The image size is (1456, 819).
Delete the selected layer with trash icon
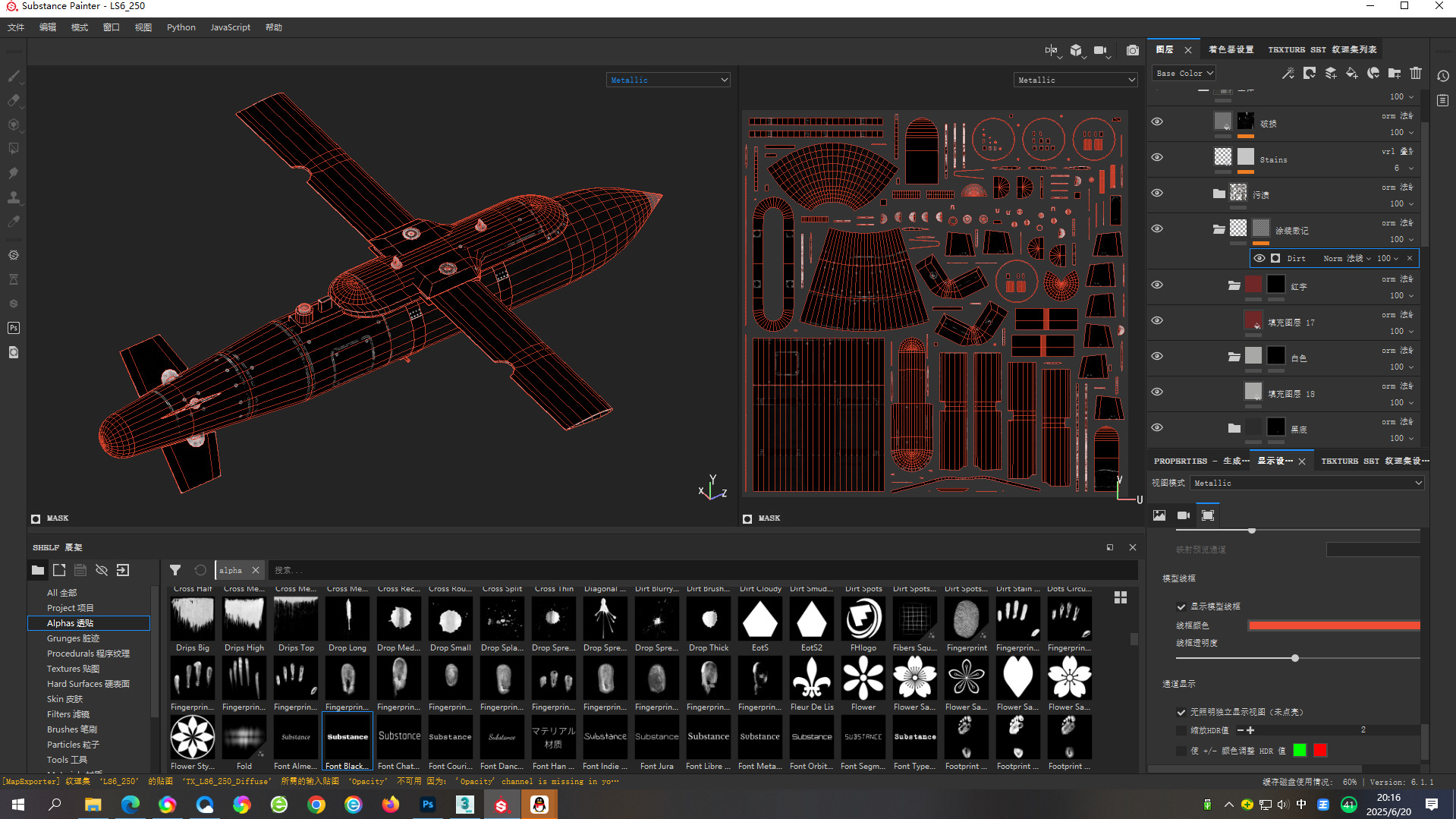point(1416,74)
